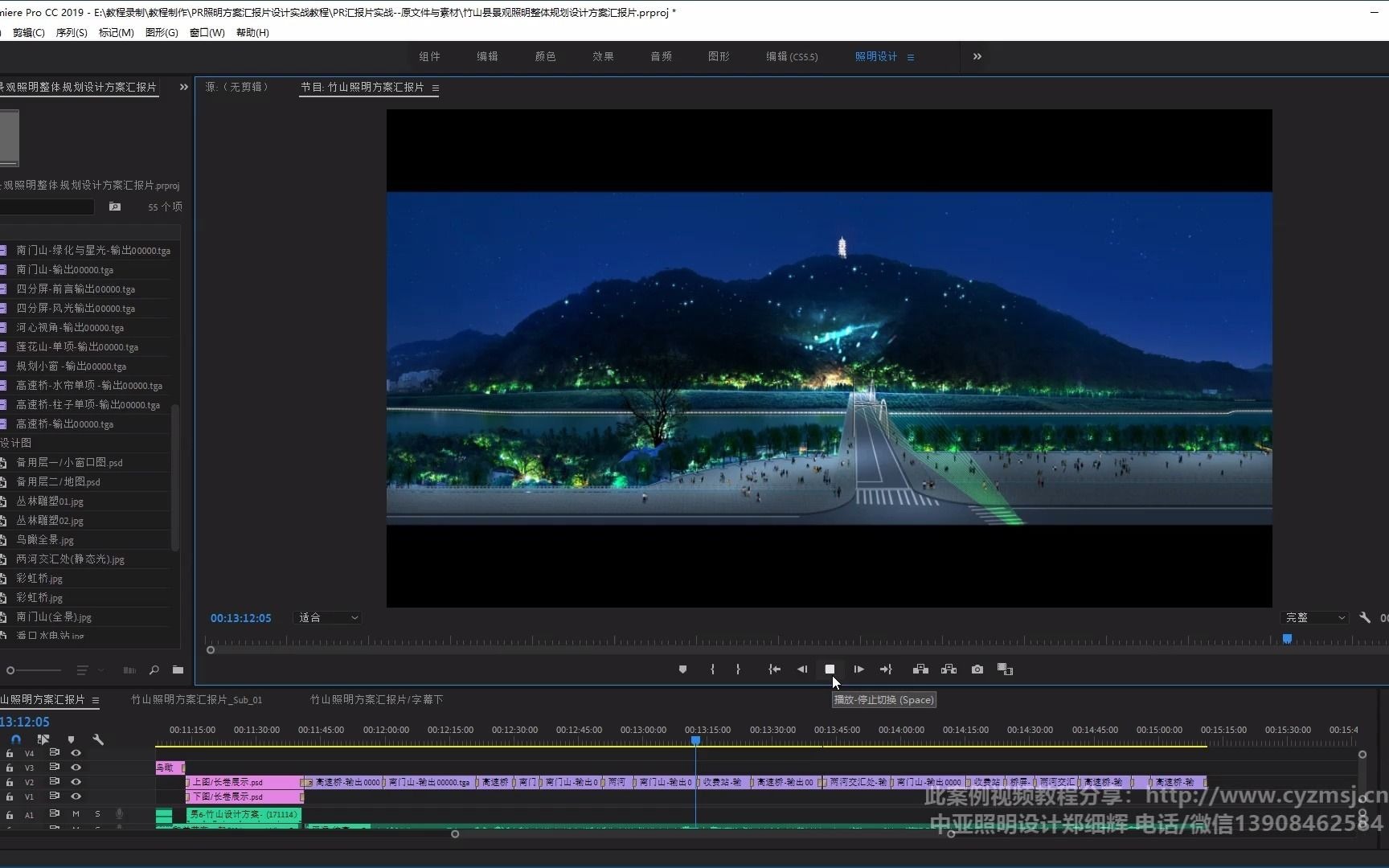Image resolution: width=1389 pixels, height=868 pixels.
Task: Switch to the 组件 workspace
Action: [x=429, y=56]
